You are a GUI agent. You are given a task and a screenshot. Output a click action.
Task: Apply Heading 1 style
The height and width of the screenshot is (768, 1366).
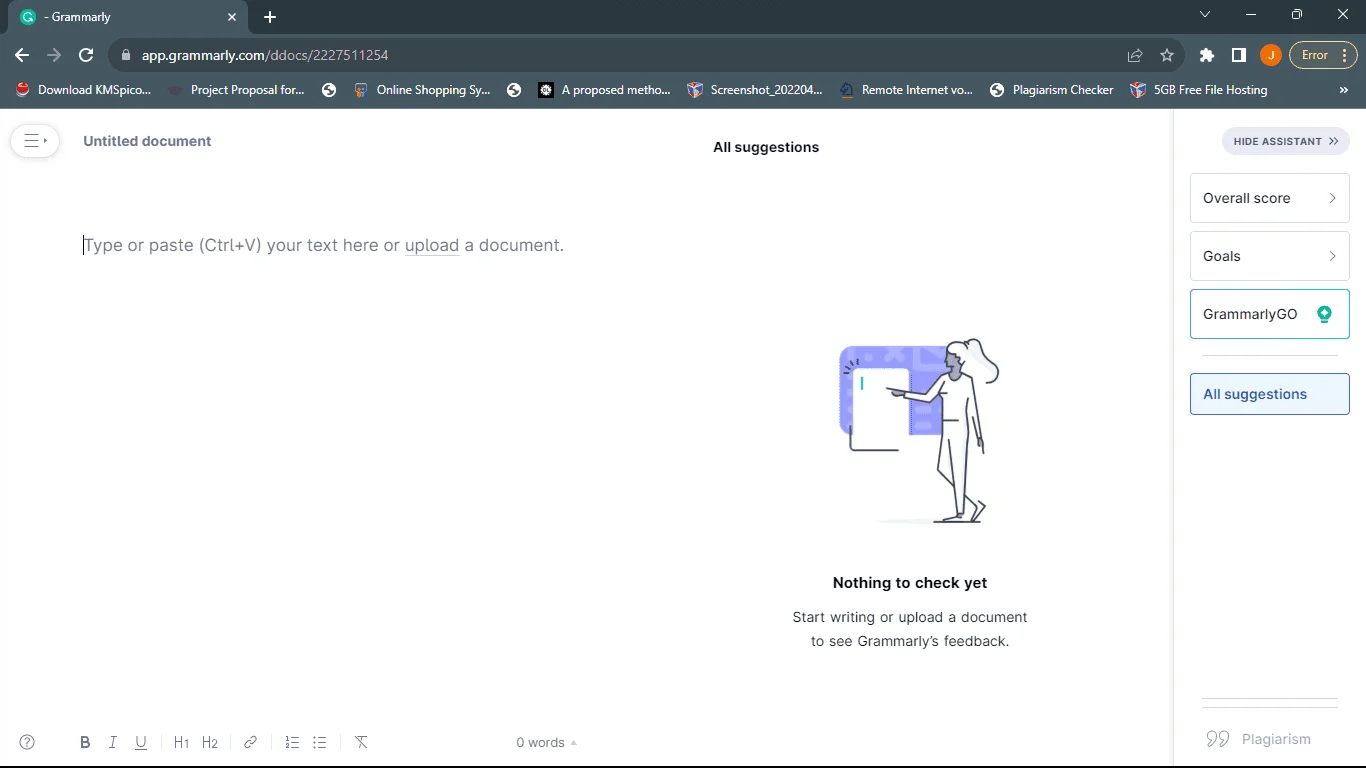tap(181, 742)
